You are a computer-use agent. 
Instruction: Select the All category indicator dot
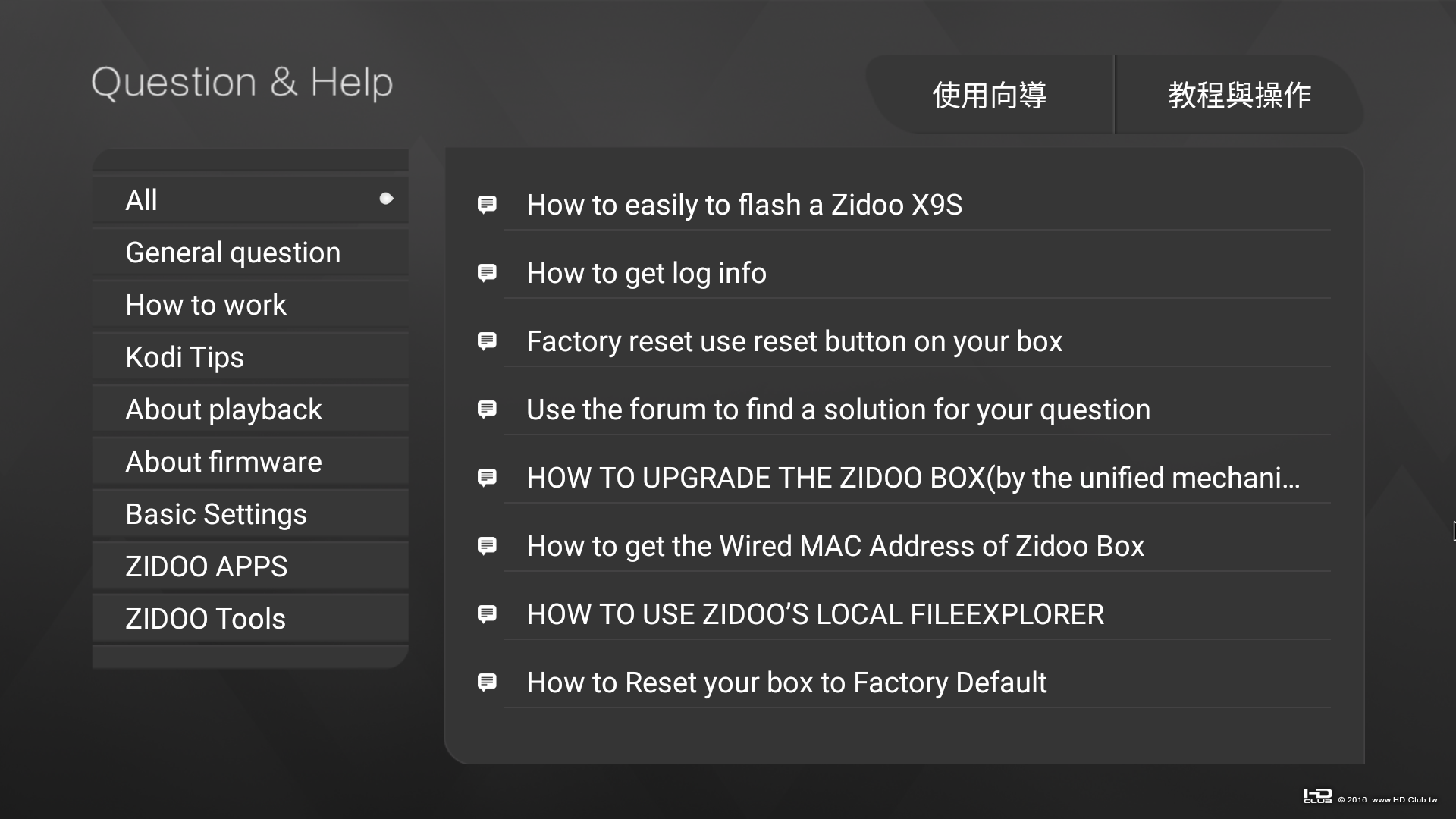coord(386,199)
